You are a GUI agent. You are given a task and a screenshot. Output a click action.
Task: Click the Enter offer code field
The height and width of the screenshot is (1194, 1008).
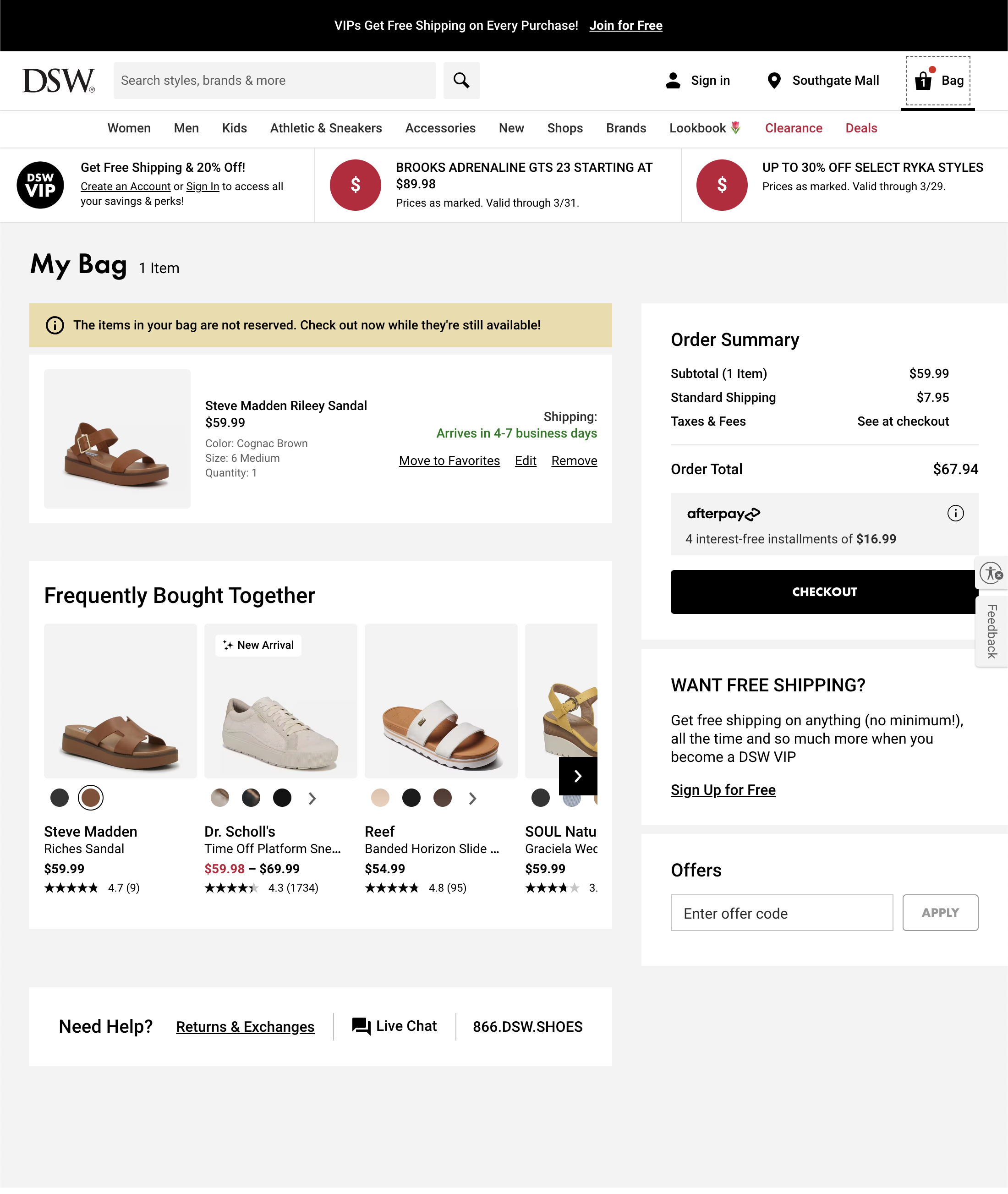(782, 912)
